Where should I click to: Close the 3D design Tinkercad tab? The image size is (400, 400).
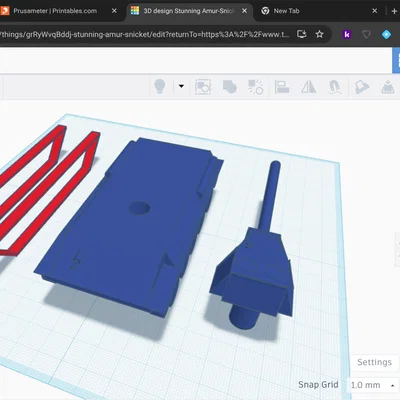point(244,11)
